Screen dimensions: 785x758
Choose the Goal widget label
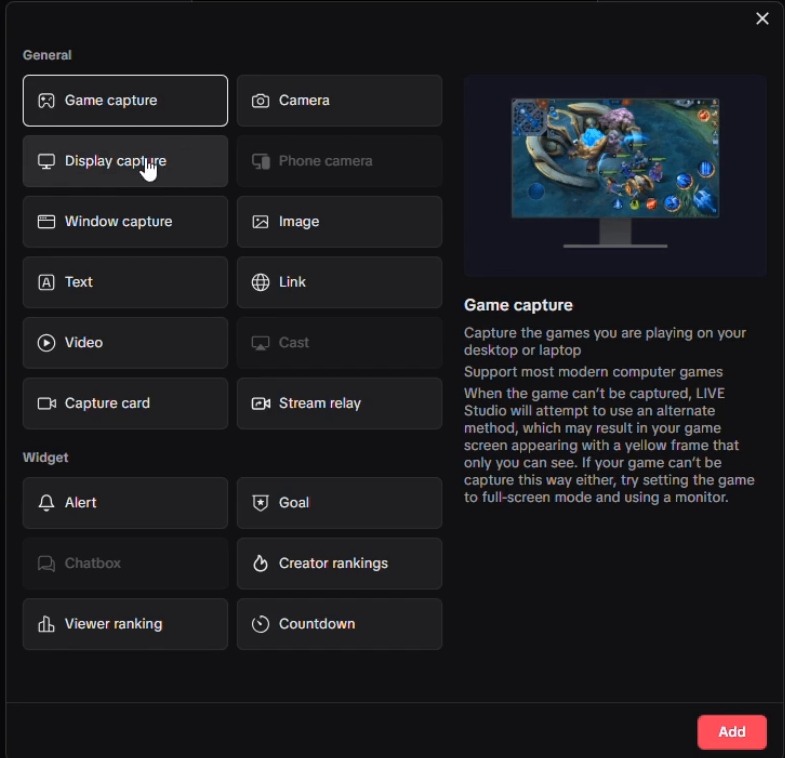[x=294, y=503]
